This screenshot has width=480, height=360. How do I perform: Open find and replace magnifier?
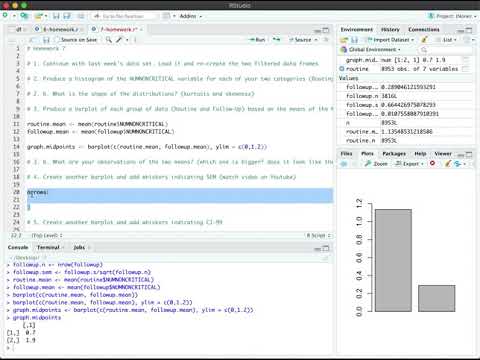109,40
